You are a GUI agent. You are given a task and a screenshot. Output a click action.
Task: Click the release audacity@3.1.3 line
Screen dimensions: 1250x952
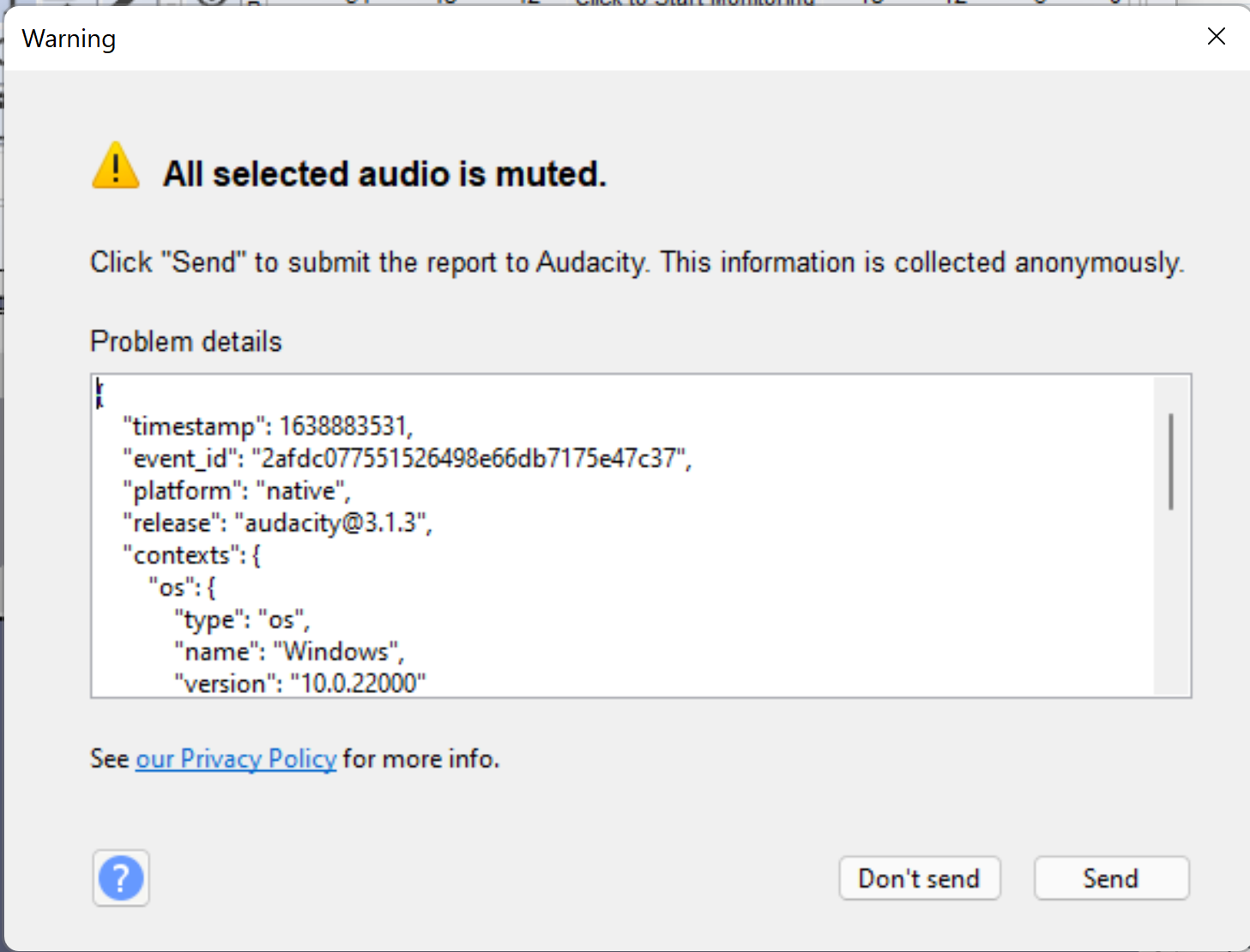(x=278, y=522)
